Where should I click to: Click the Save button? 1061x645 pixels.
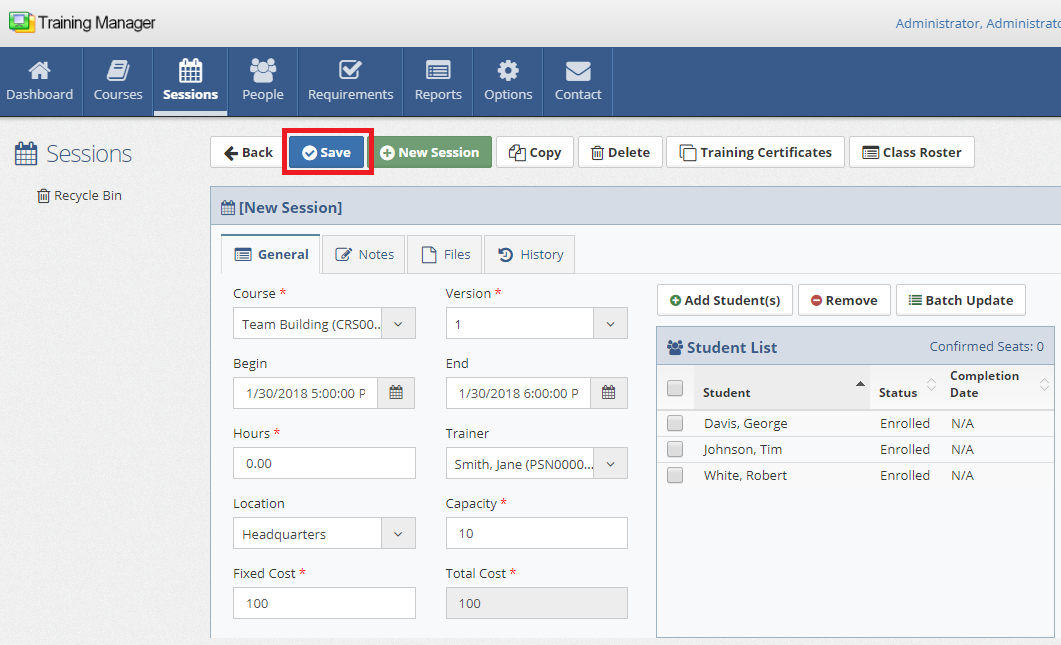327,152
